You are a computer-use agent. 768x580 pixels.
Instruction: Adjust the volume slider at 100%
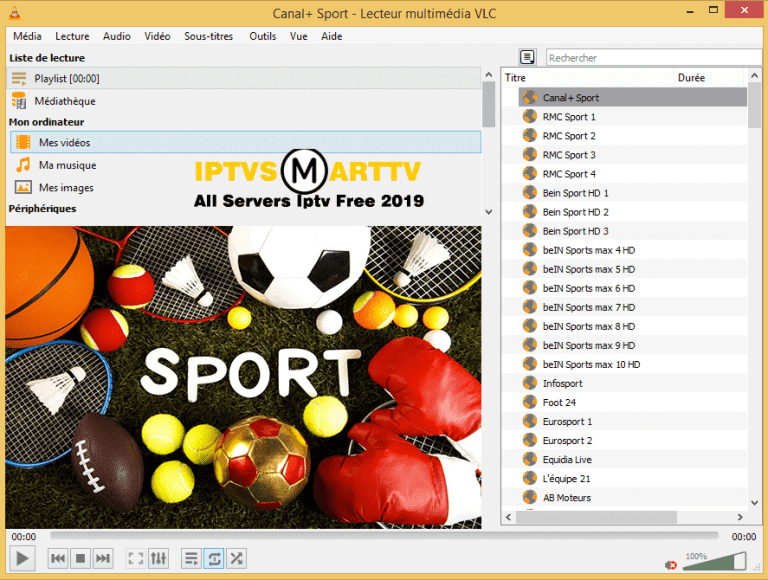[x=715, y=561]
